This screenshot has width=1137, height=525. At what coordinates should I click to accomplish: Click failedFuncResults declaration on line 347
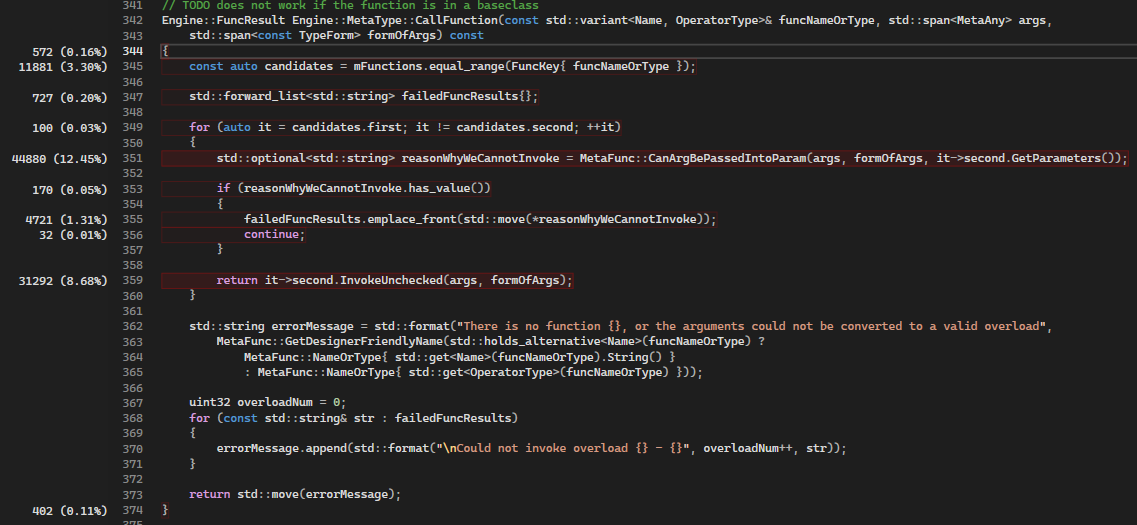pyautogui.click(x=460, y=97)
